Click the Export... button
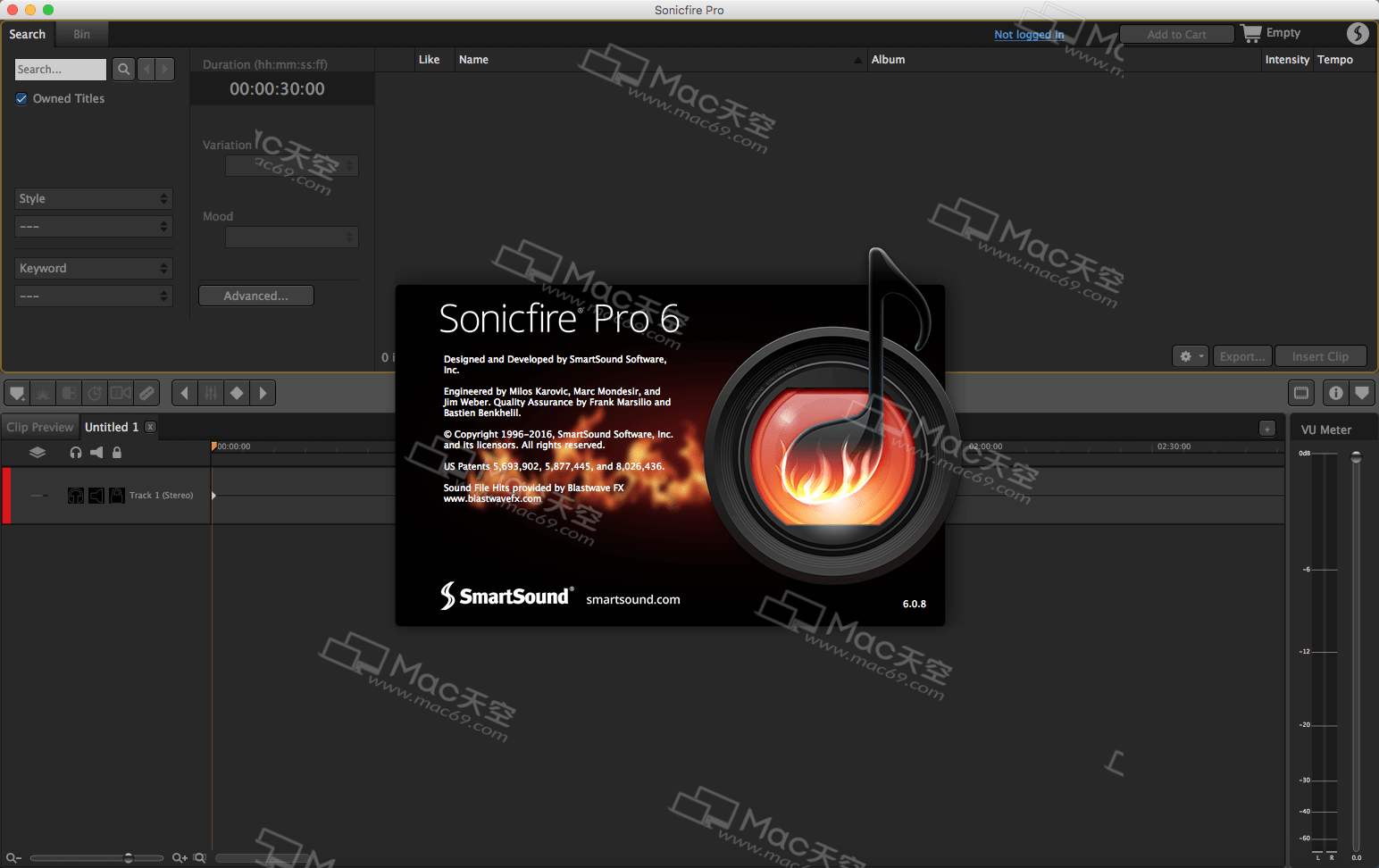 coord(1242,356)
